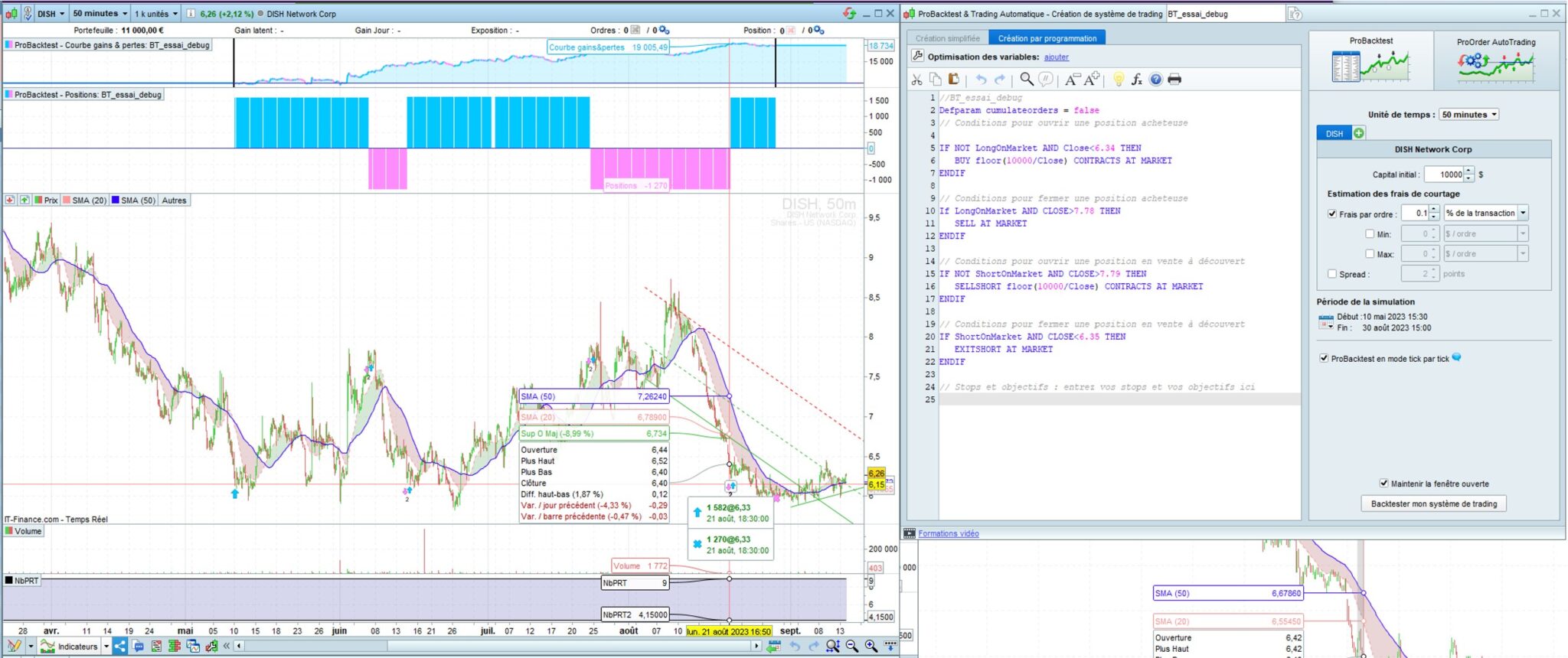Switch to Création simplifiée tab
1568x658 pixels.
[x=947, y=38]
